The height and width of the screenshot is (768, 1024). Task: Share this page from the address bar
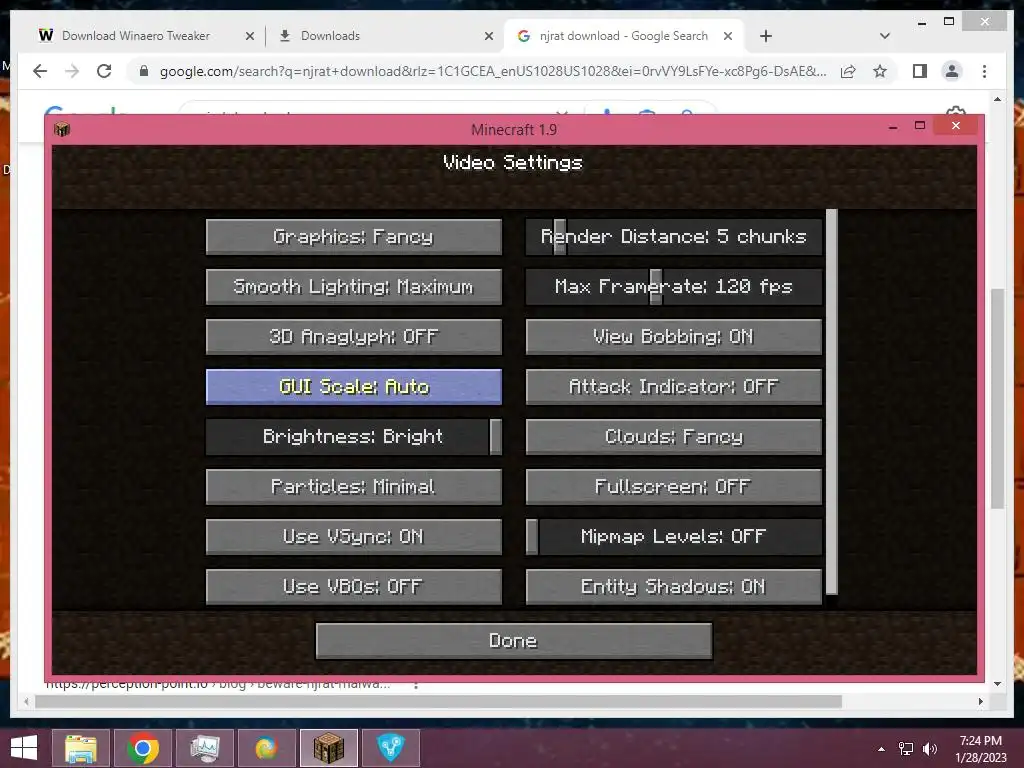click(848, 71)
